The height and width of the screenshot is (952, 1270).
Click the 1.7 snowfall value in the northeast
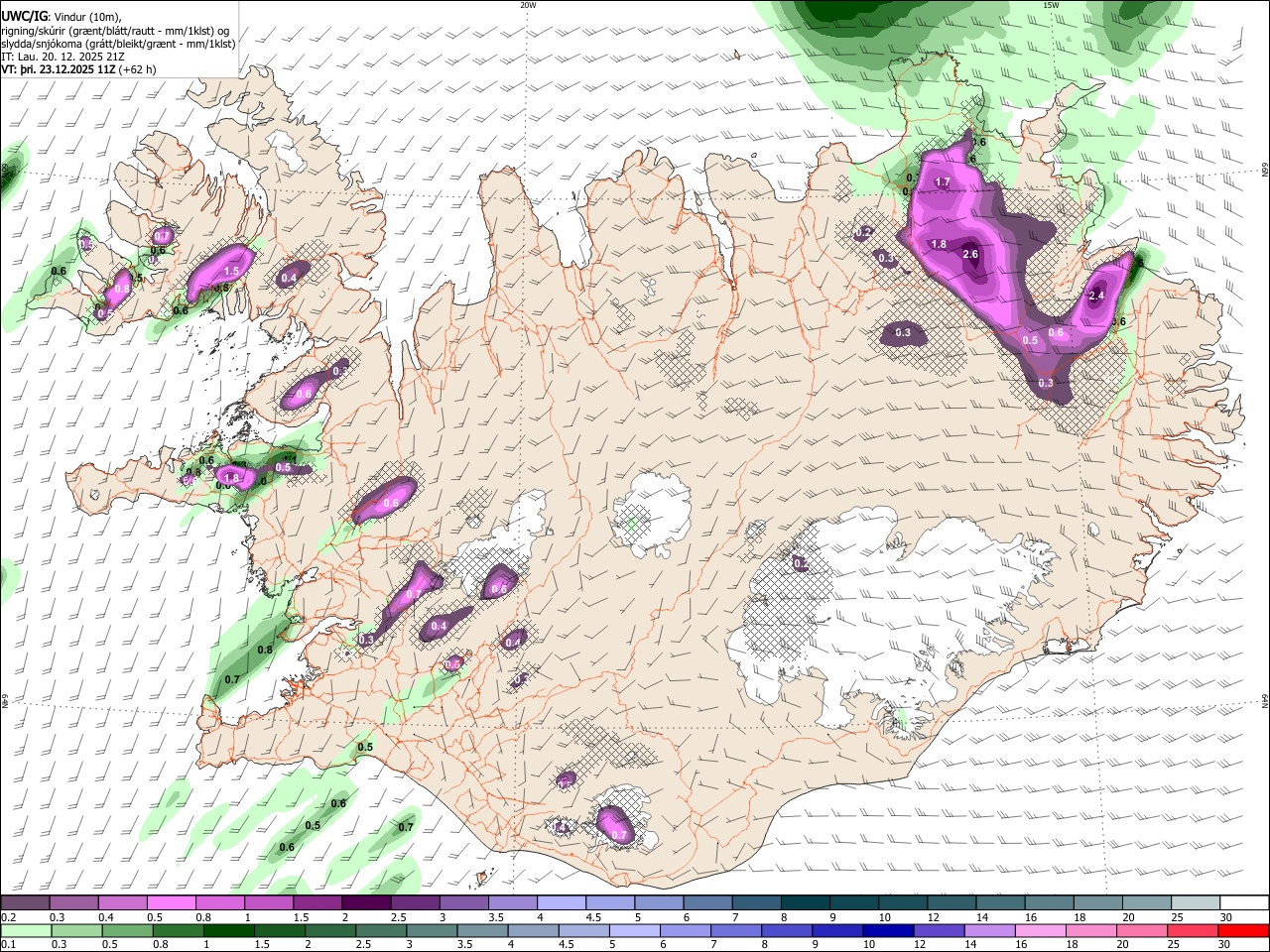click(943, 182)
